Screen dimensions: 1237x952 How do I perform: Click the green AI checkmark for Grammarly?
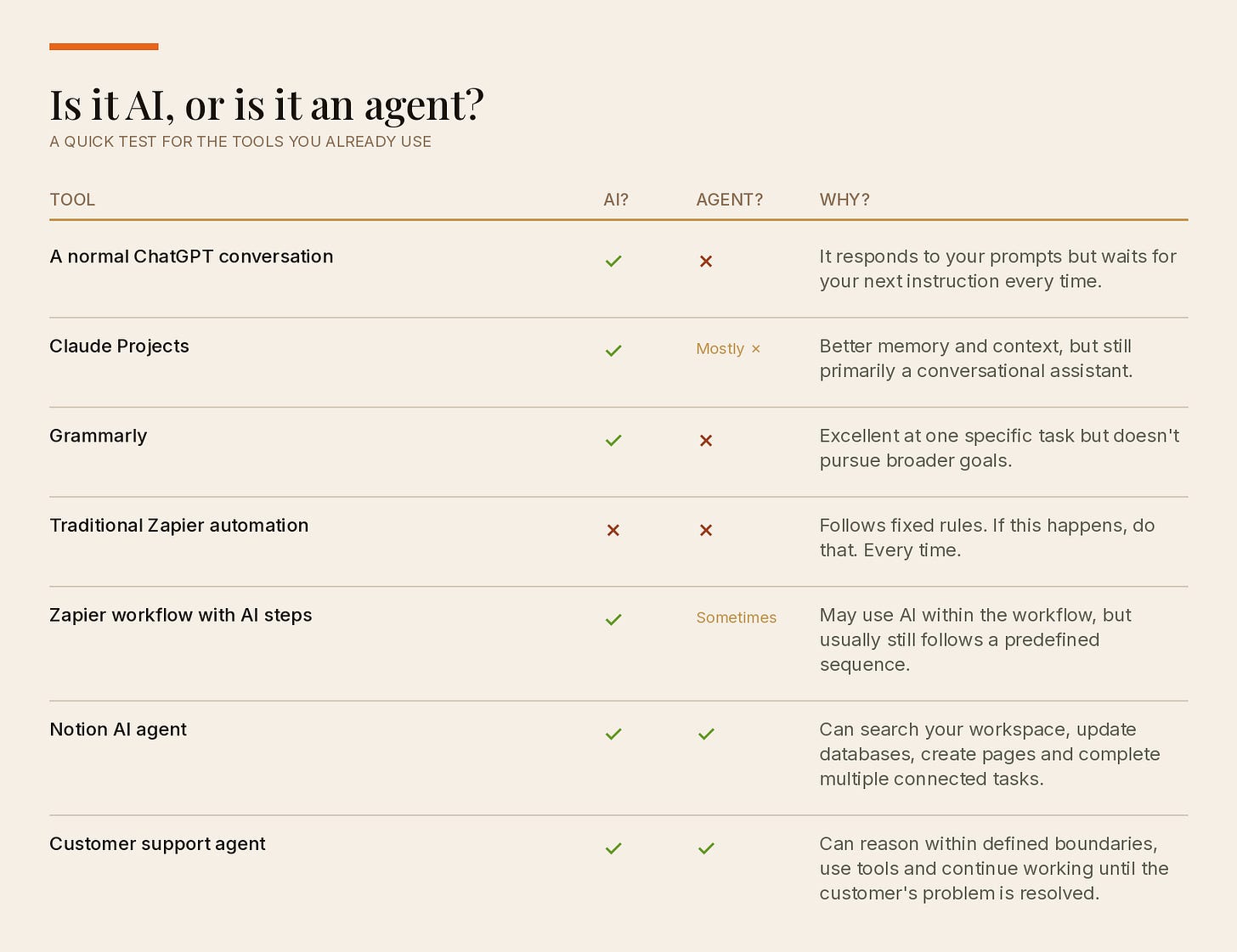coord(613,440)
